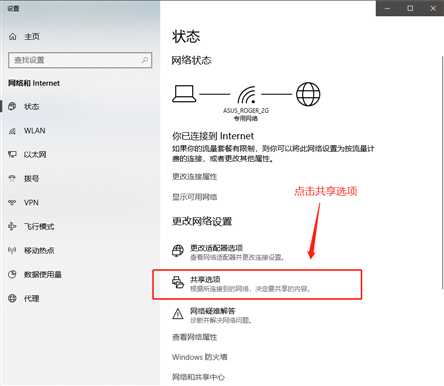Open 更改适配器选项
Image resolution: width=444 pixels, height=386 pixels.
pos(229,252)
